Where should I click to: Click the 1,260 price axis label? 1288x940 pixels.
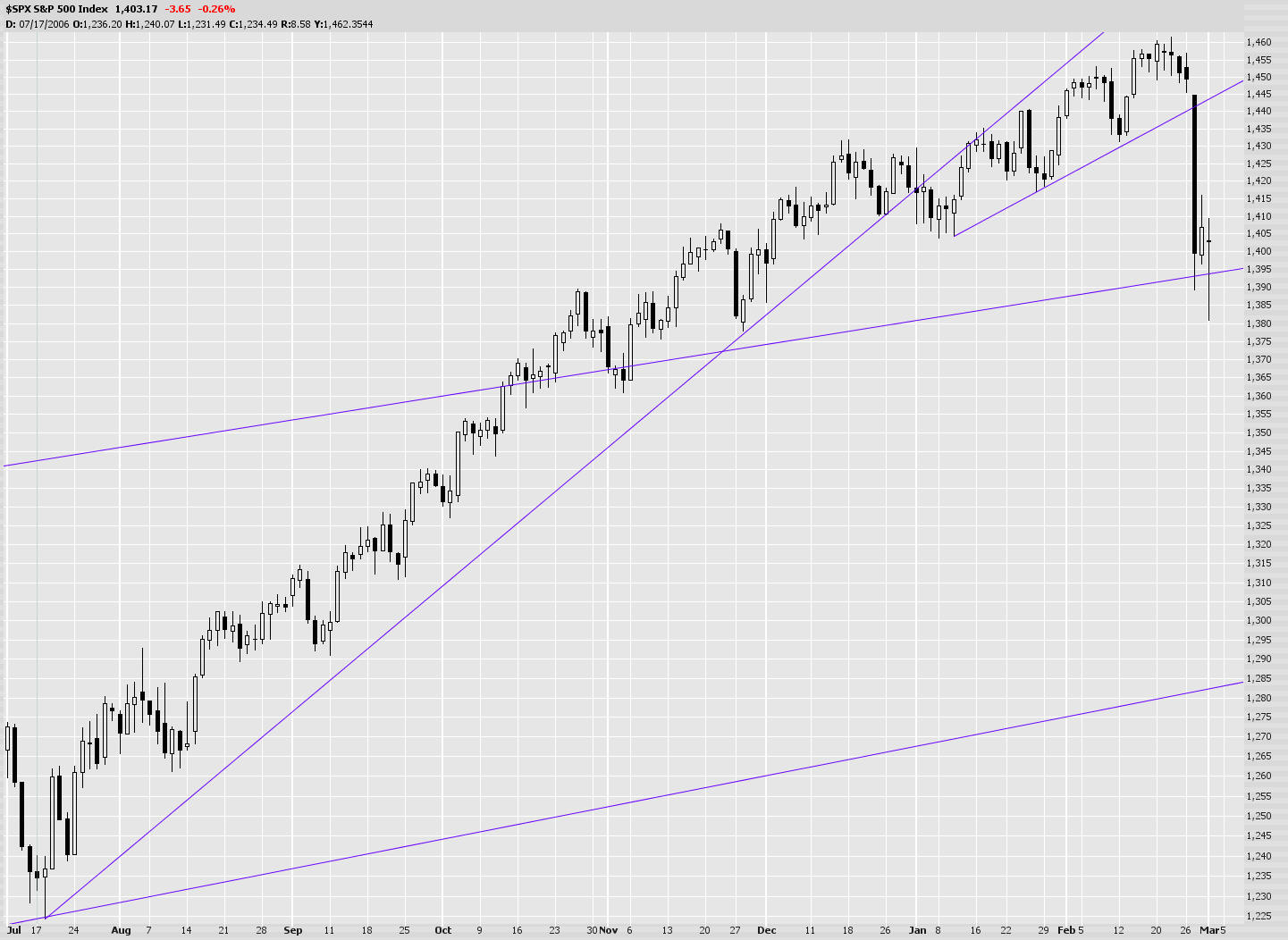pos(1259,776)
